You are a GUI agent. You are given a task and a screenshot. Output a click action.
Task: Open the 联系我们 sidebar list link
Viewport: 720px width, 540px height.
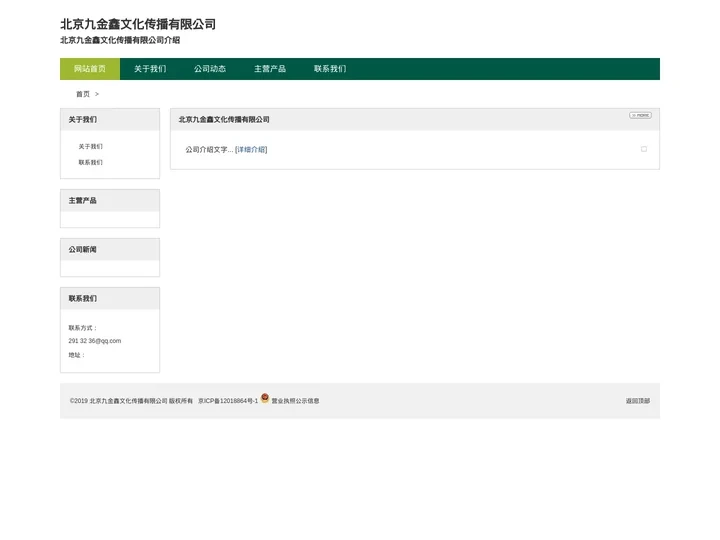(x=90, y=163)
